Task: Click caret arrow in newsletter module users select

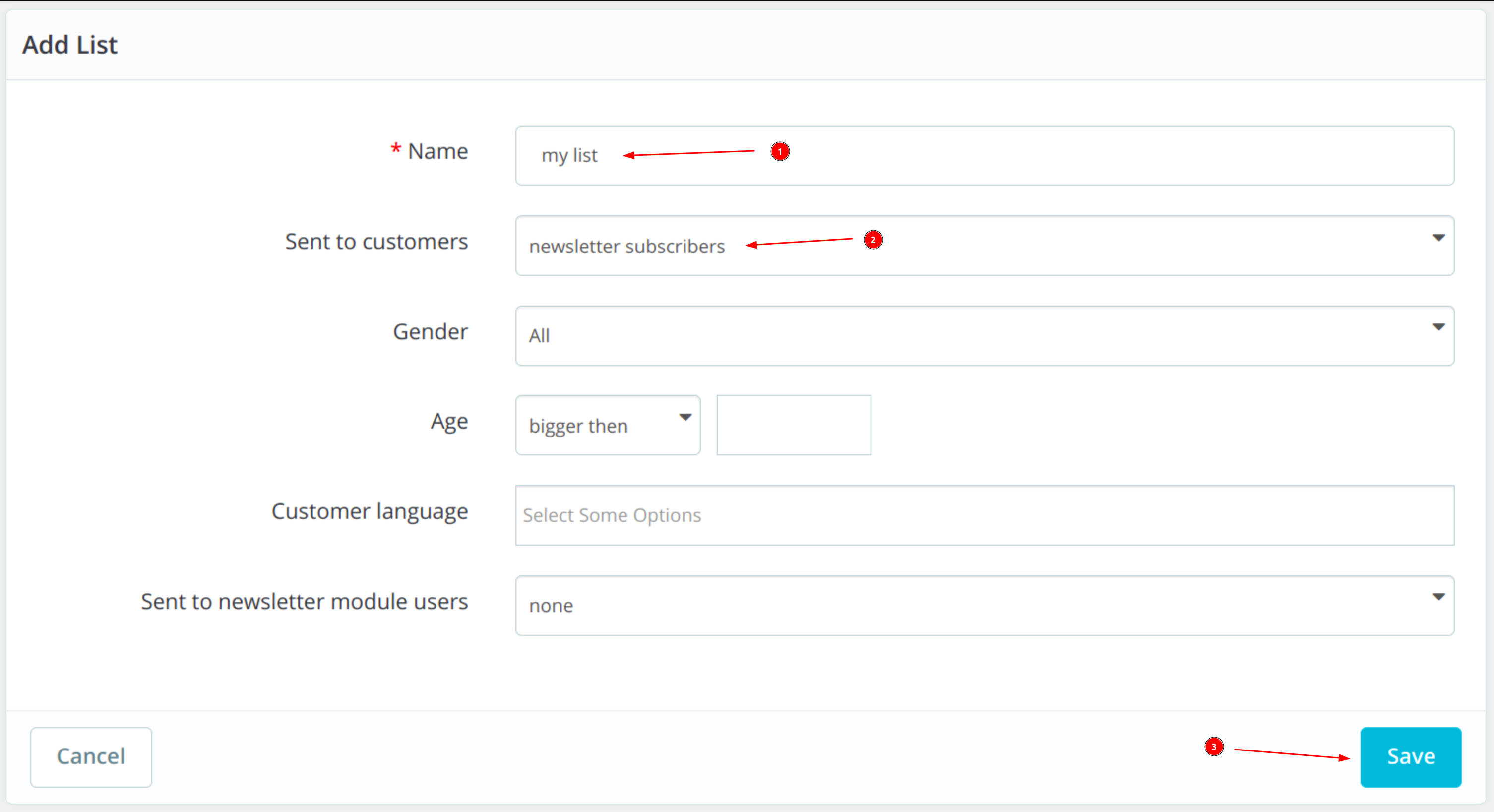Action: pyautogui.click(x=1438, y=597)
